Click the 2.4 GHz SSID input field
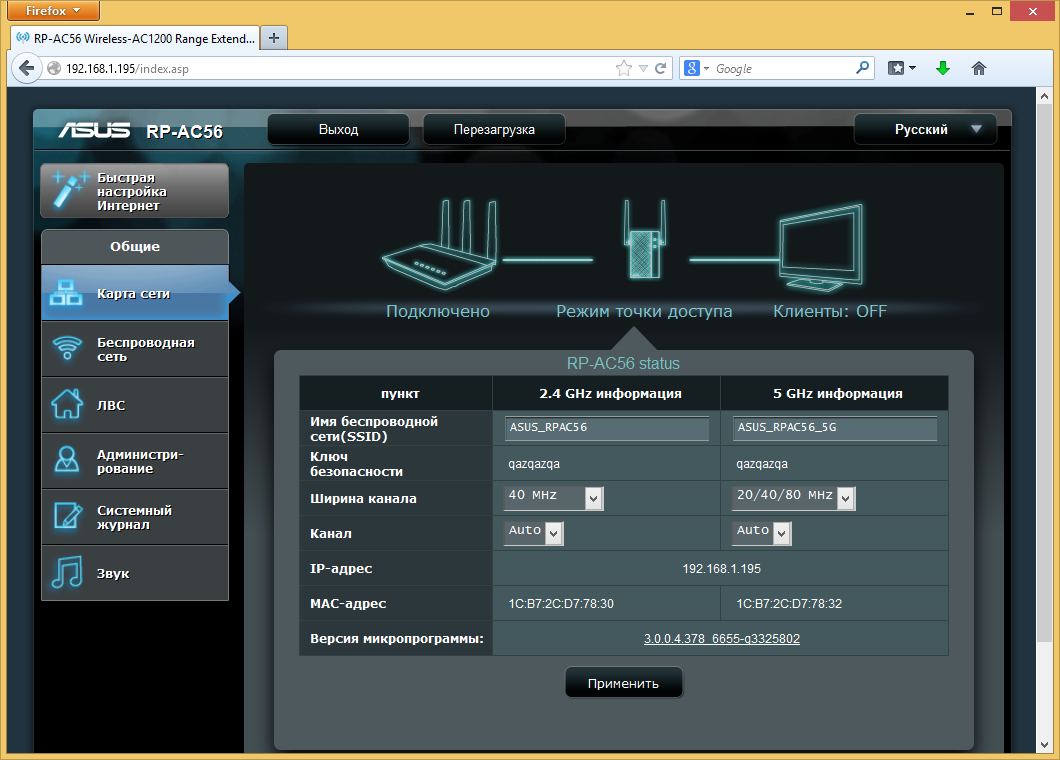The height and width of the screenshot is (760, 1060). (606, 427)
